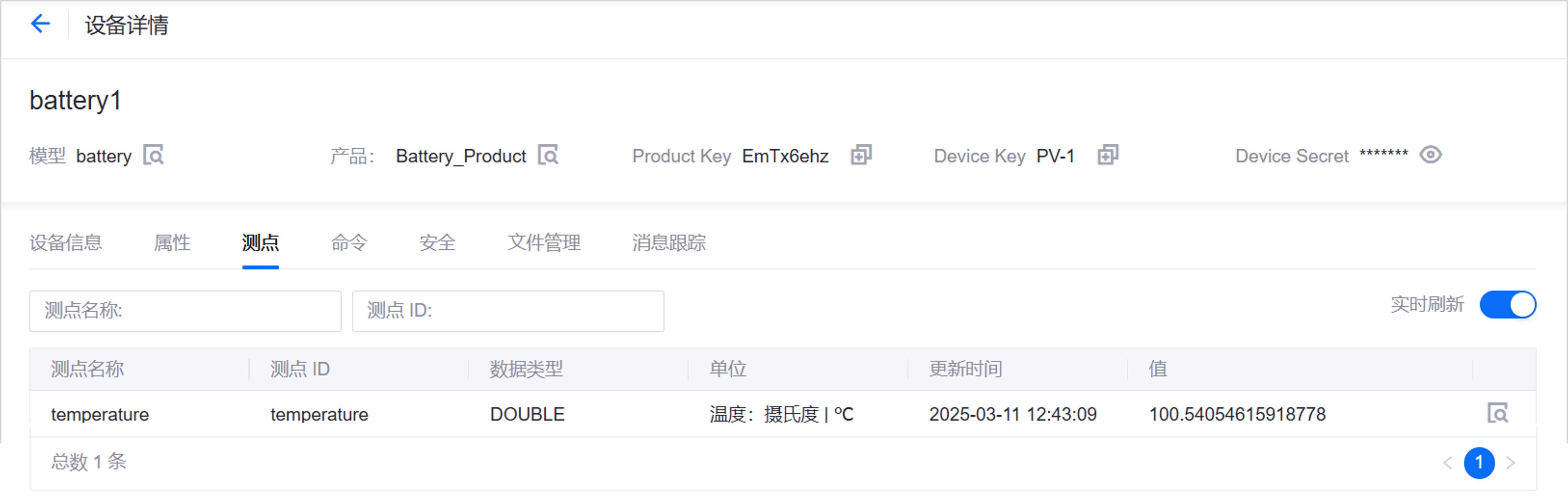Go to next page arrow
The image size is (1568, 503).
pos(1511,464)
